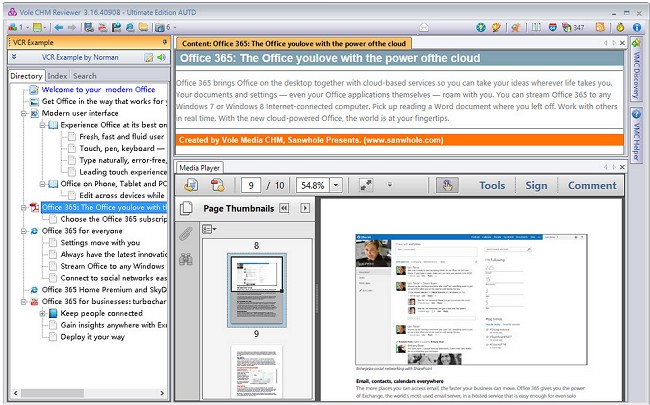This screenshot has width=650, height=405.
Task: Click the notepad edit icon beside VCR Example by Norman
Action: pos(149,58)
